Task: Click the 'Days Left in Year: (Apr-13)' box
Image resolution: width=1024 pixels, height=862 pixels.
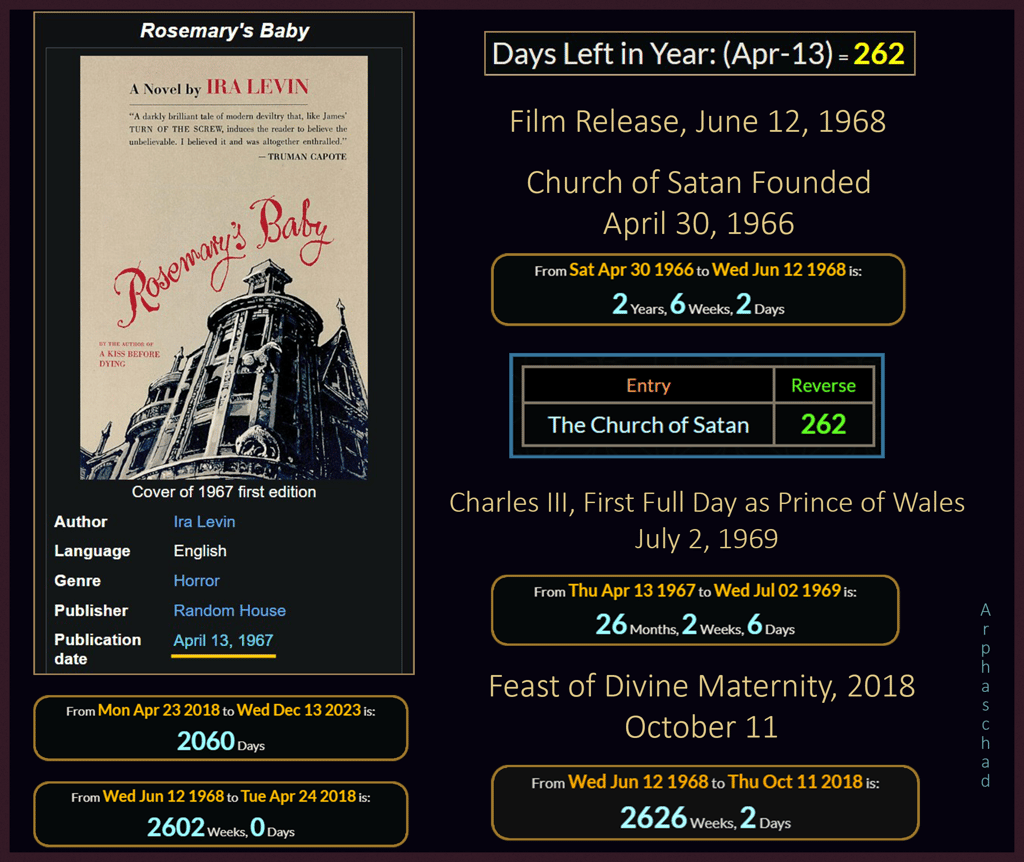Action: [x=699, y=54]
